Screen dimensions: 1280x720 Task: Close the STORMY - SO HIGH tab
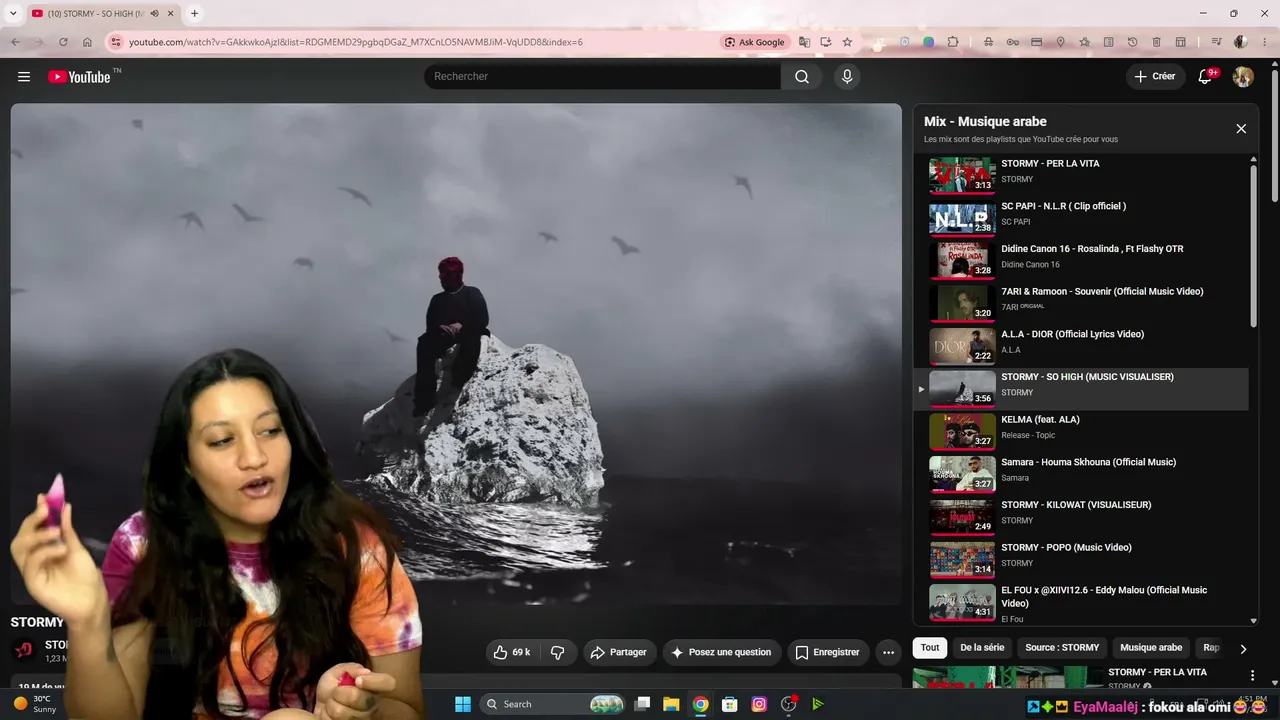click(170, 13)
